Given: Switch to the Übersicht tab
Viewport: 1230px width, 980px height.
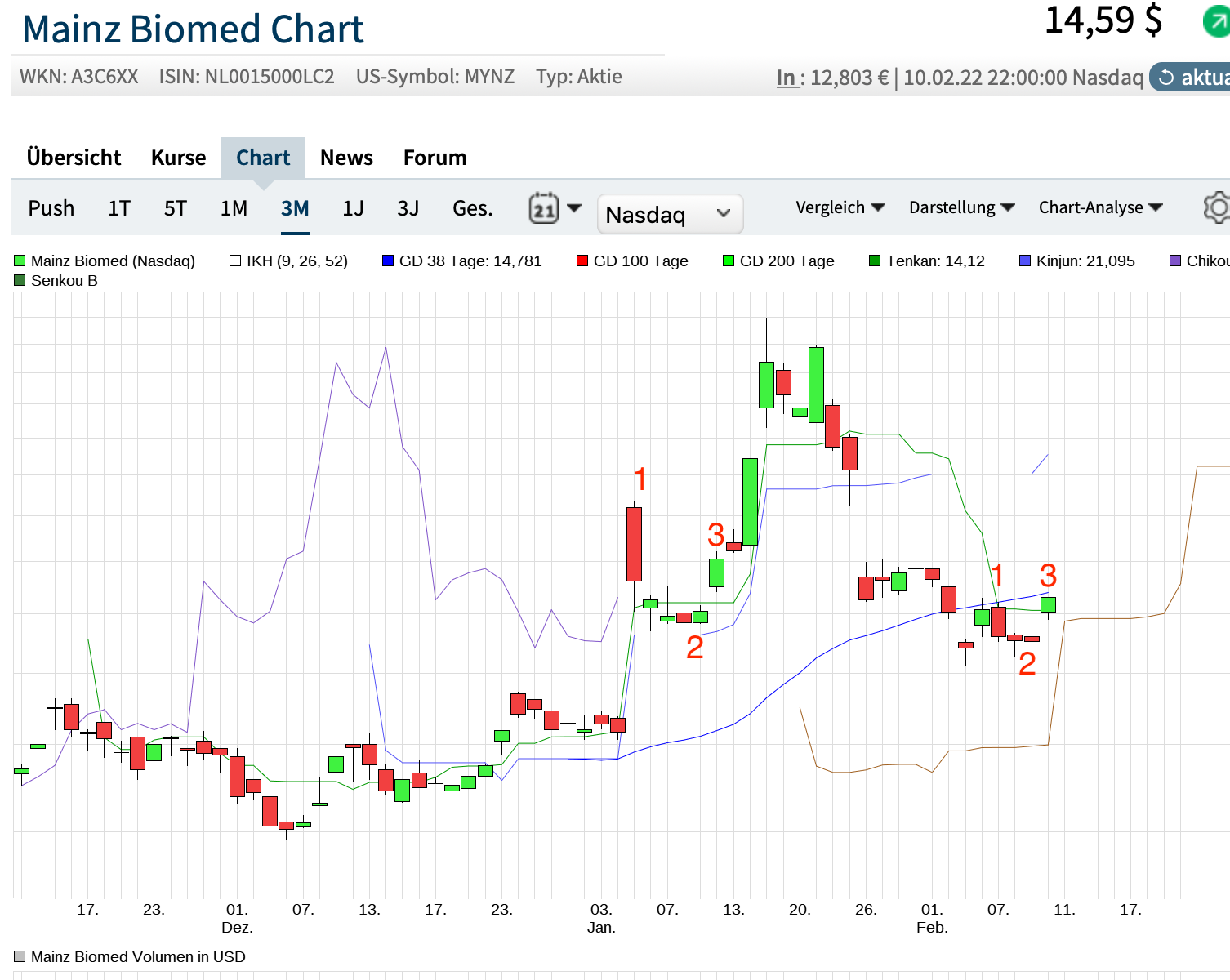Looking at the screenshot, I should click(74, 158).
